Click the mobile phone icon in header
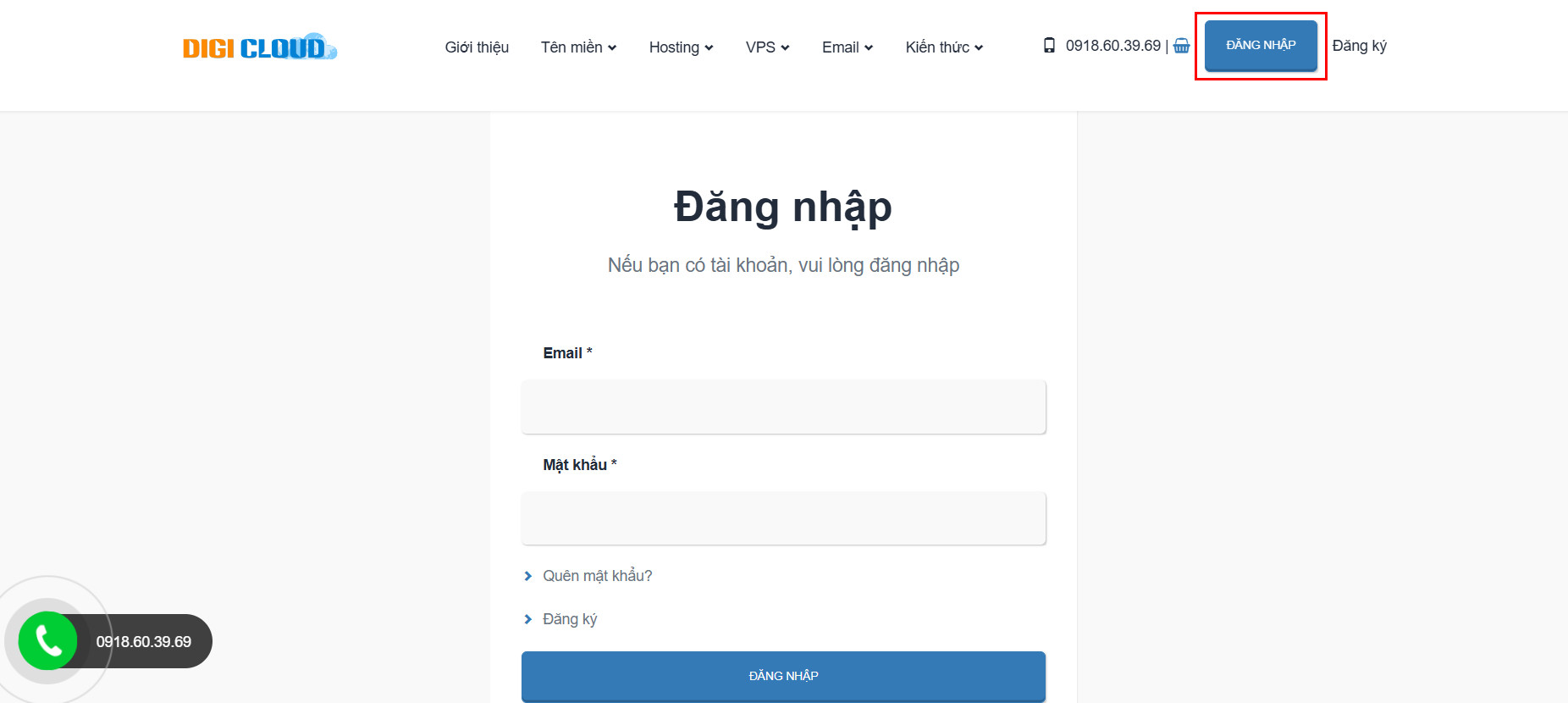 tap(1049, 46)
